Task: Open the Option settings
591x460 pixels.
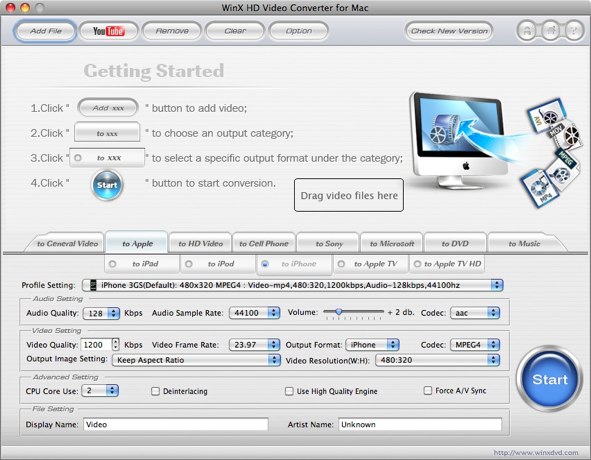Action: point(299,31)
